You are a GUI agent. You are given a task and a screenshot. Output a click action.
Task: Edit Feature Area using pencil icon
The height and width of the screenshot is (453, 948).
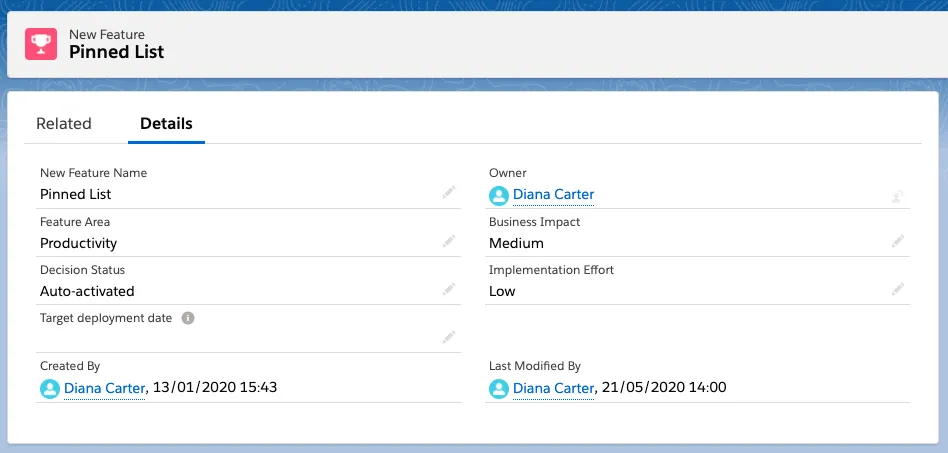tap(449, 242)
